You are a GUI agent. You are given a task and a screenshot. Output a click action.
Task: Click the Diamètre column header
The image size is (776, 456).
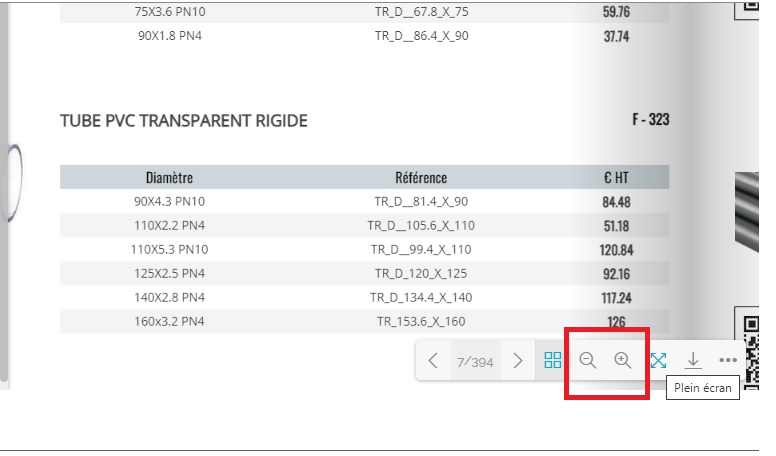[169, 177]
